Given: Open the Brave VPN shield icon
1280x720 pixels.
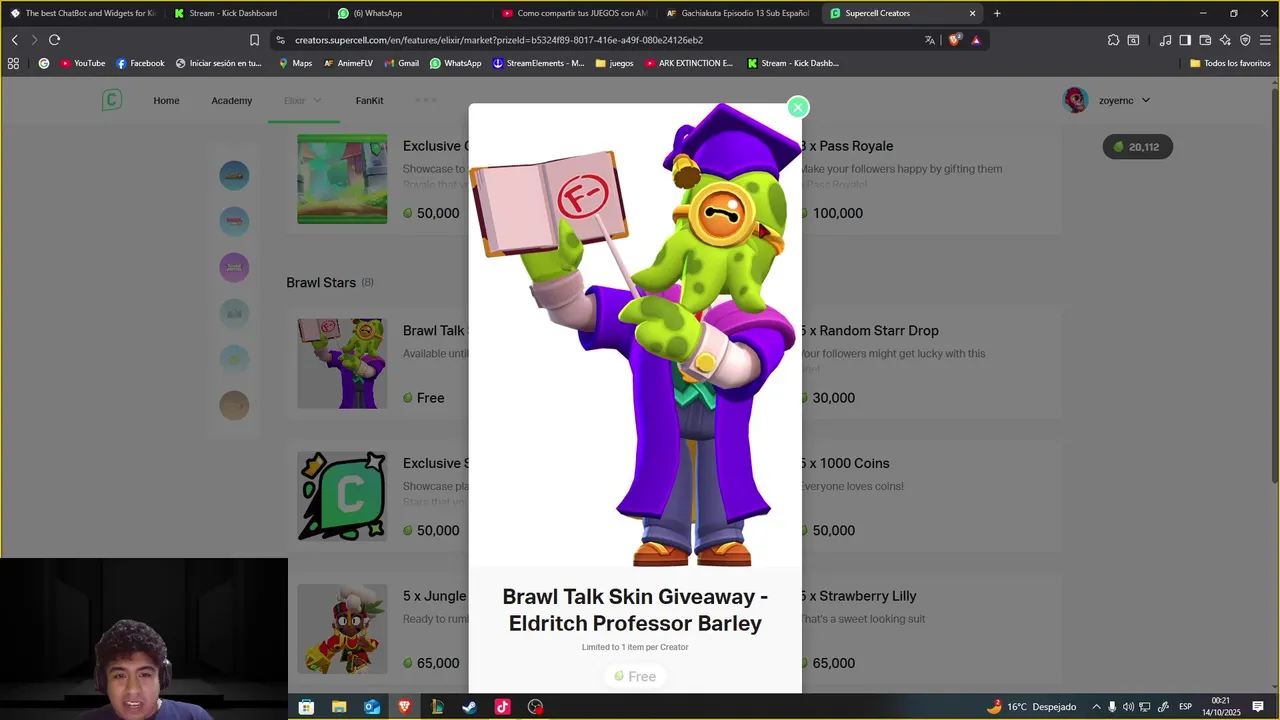Looking at the screenshot, I should tap(1245, 40).
